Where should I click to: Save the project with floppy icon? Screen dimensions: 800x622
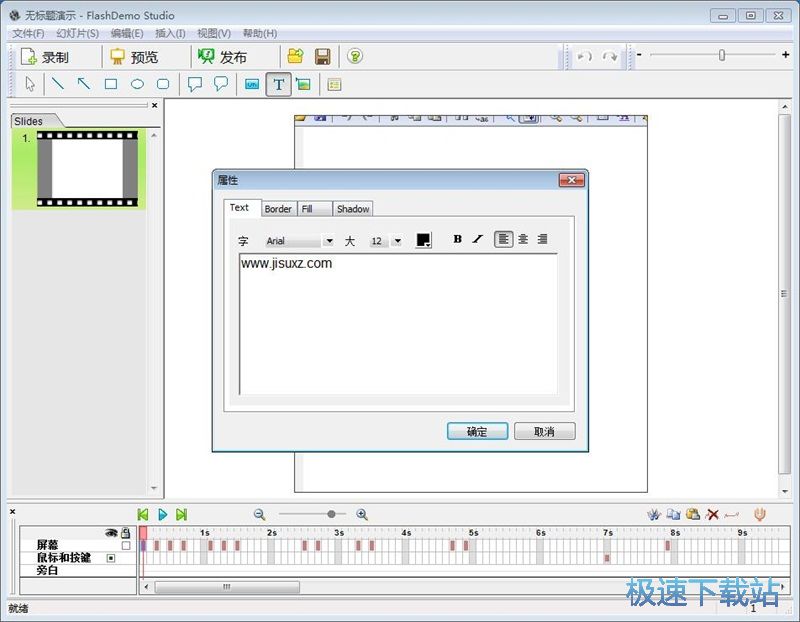(x=322, y=57)
